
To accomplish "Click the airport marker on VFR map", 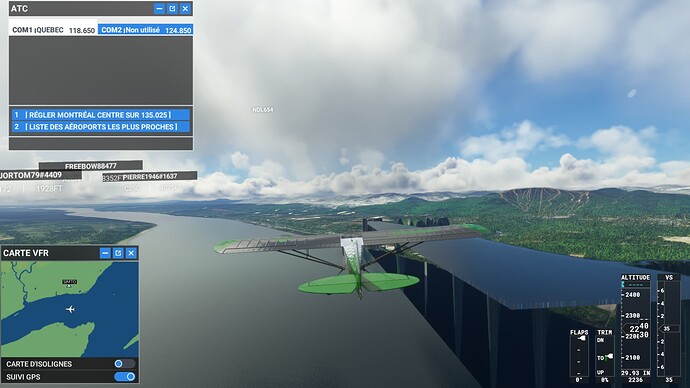I will pos(69,283).
